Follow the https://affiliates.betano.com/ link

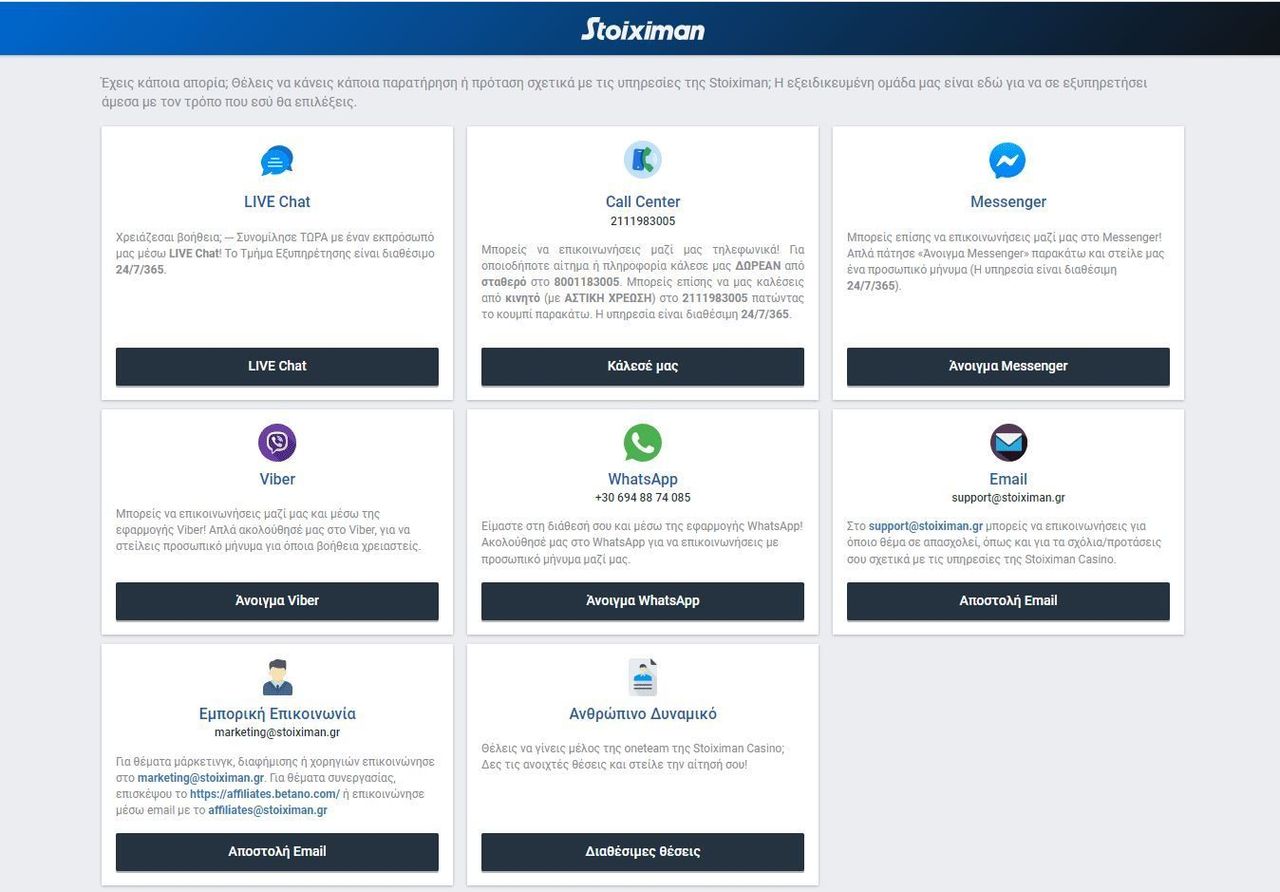264,794
